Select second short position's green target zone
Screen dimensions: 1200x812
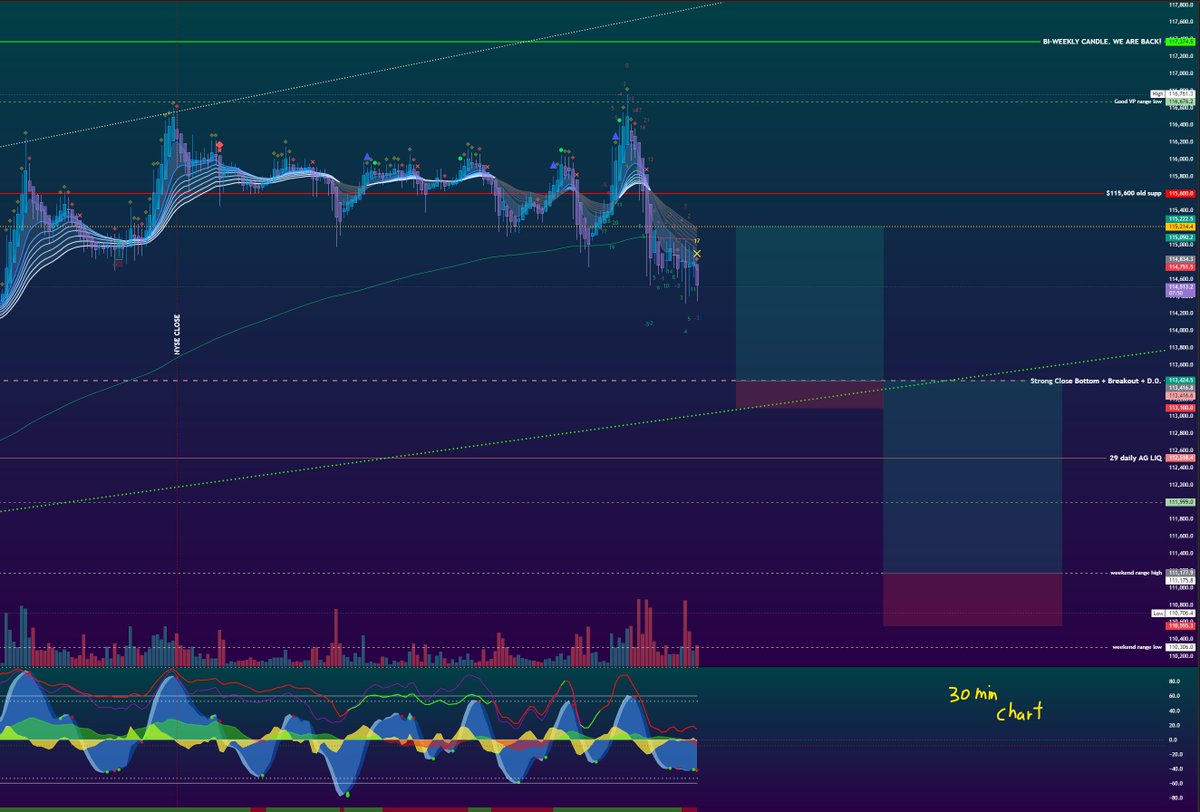click(x=973, y=477)
